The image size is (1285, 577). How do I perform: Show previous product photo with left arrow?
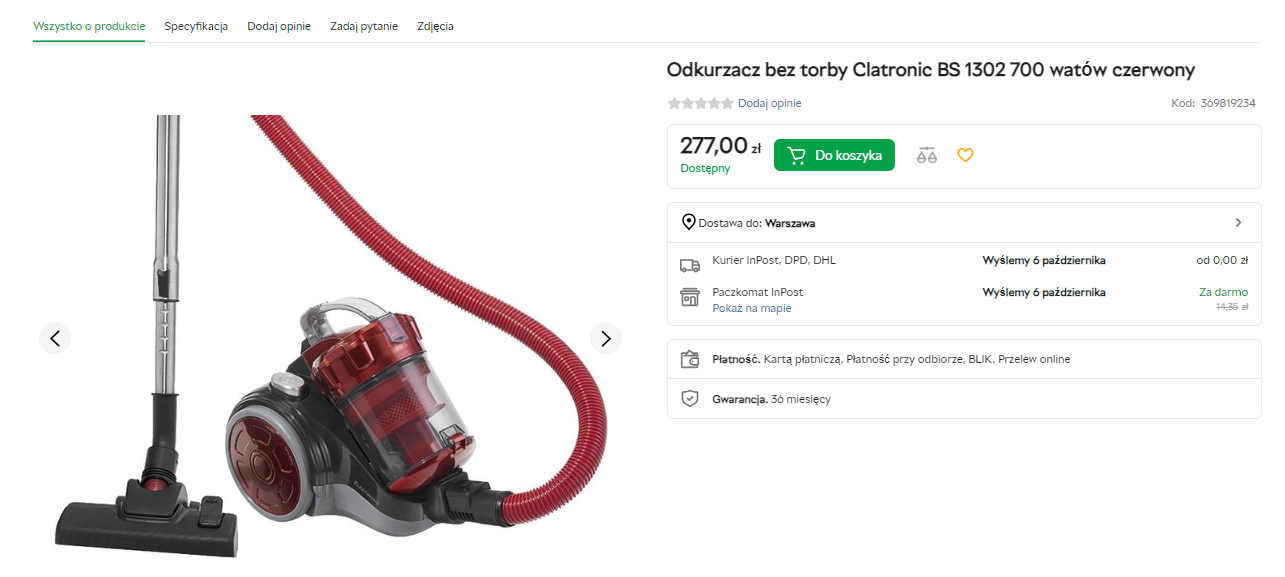[x=55, y=338]
